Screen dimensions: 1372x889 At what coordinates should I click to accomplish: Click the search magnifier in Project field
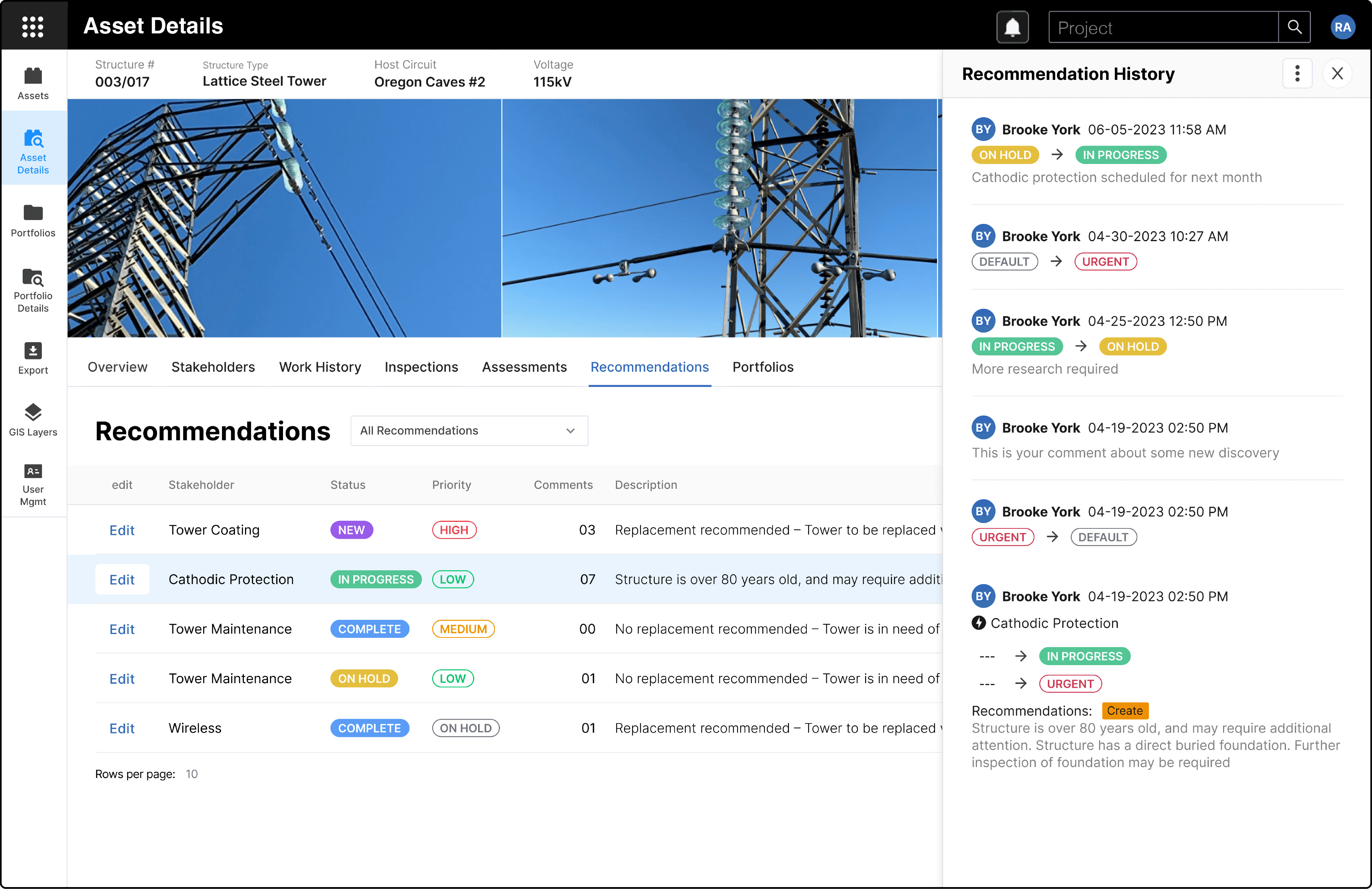pos(1295,26)
